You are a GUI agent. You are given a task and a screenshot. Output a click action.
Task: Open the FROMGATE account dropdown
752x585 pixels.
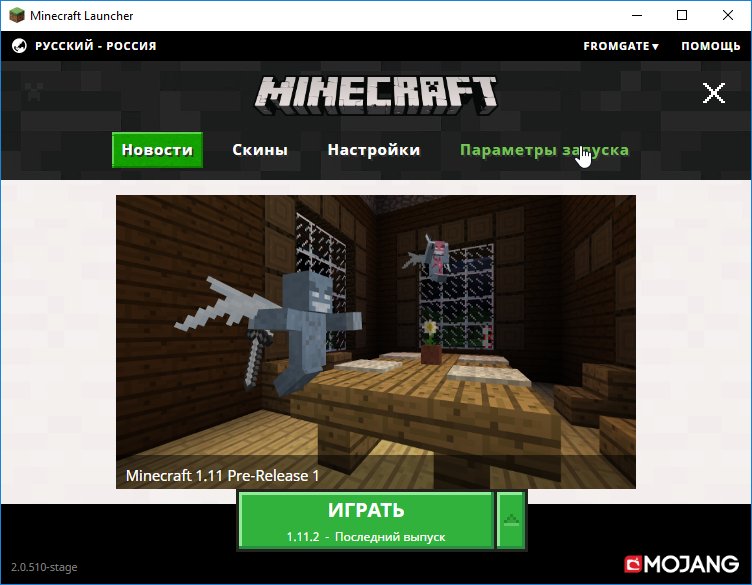621,46
